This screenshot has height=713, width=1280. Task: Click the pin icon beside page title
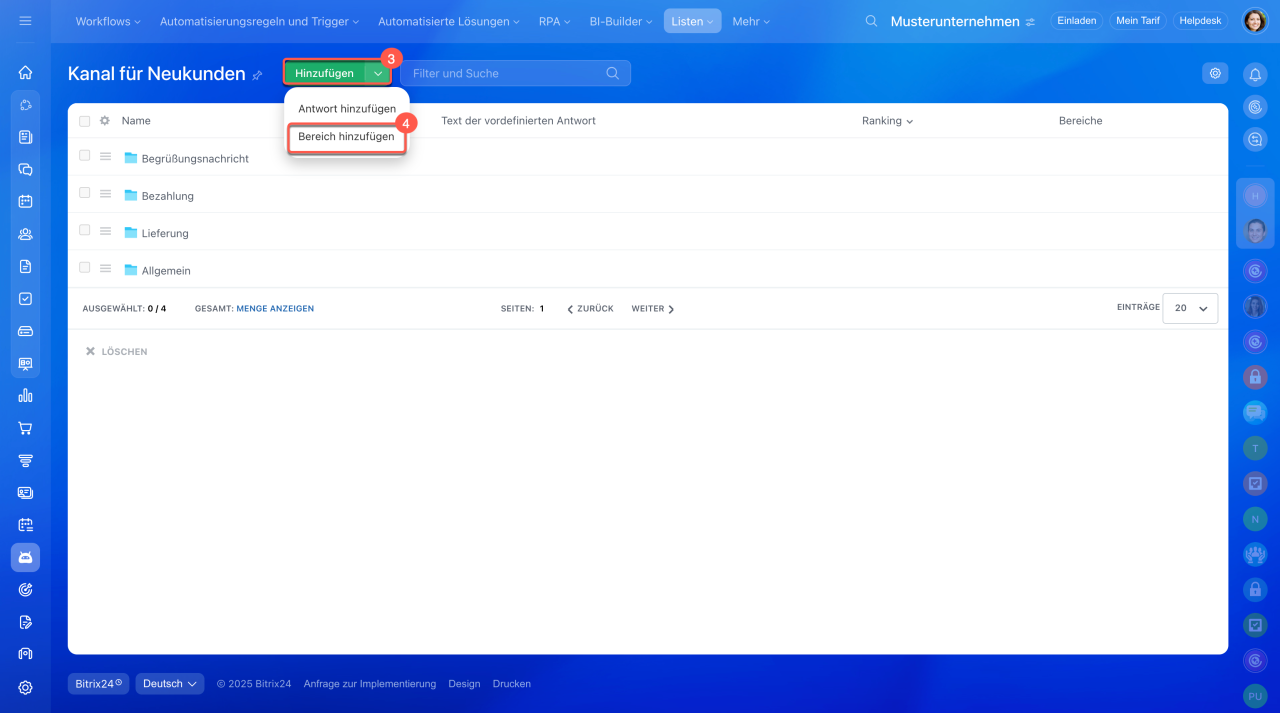(x=257, y=75)
